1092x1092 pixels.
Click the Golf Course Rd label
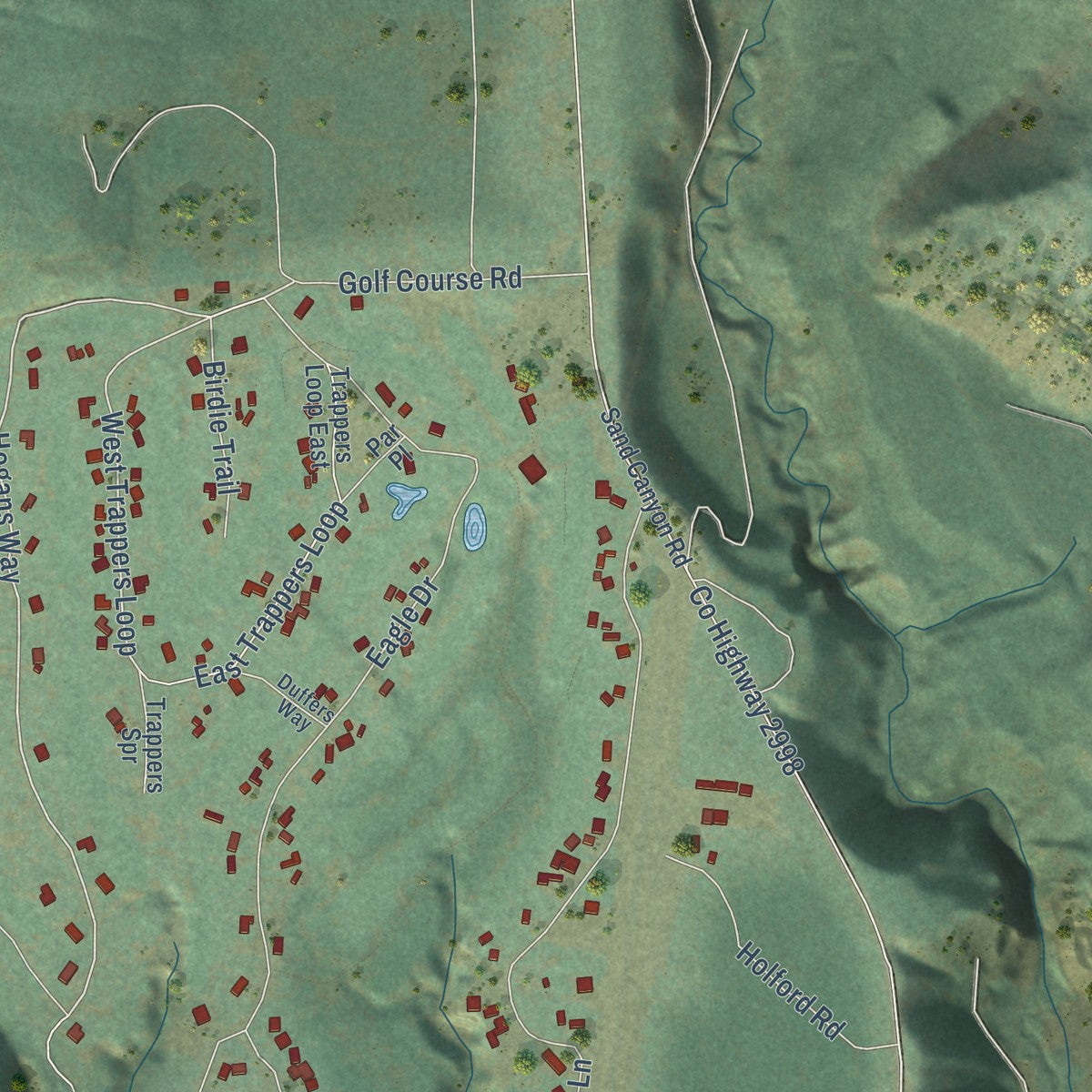tap(430, 280)
